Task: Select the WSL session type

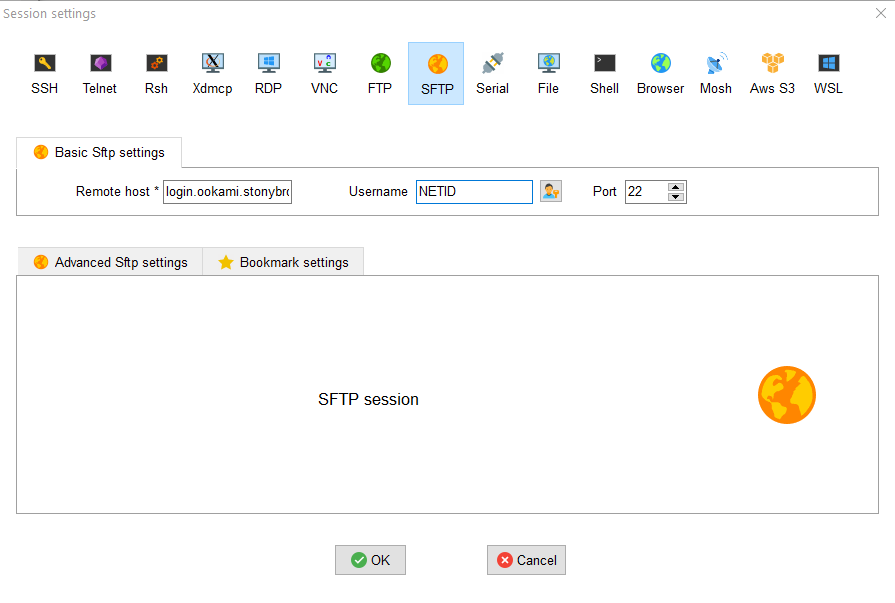Action: point(828,73)
